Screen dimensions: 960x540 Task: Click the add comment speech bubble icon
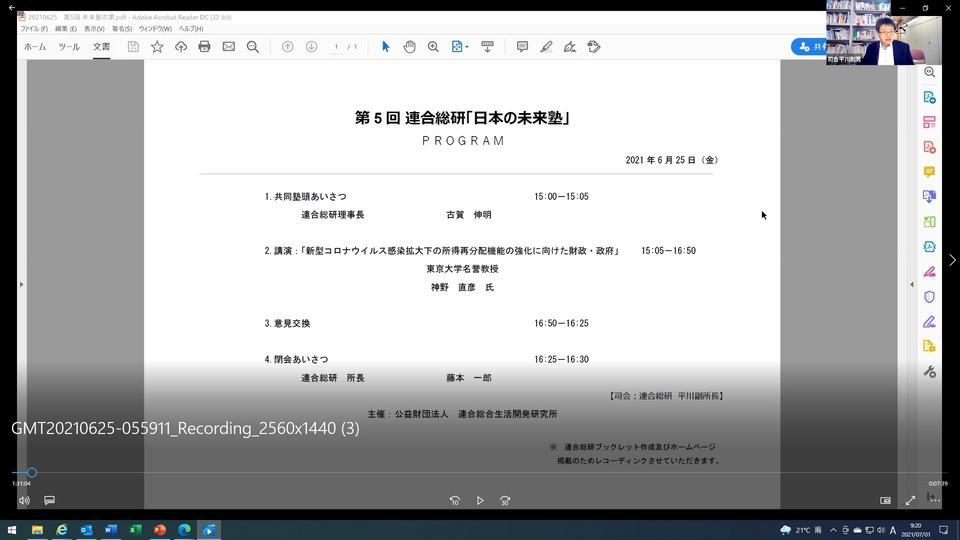point(522,47)
